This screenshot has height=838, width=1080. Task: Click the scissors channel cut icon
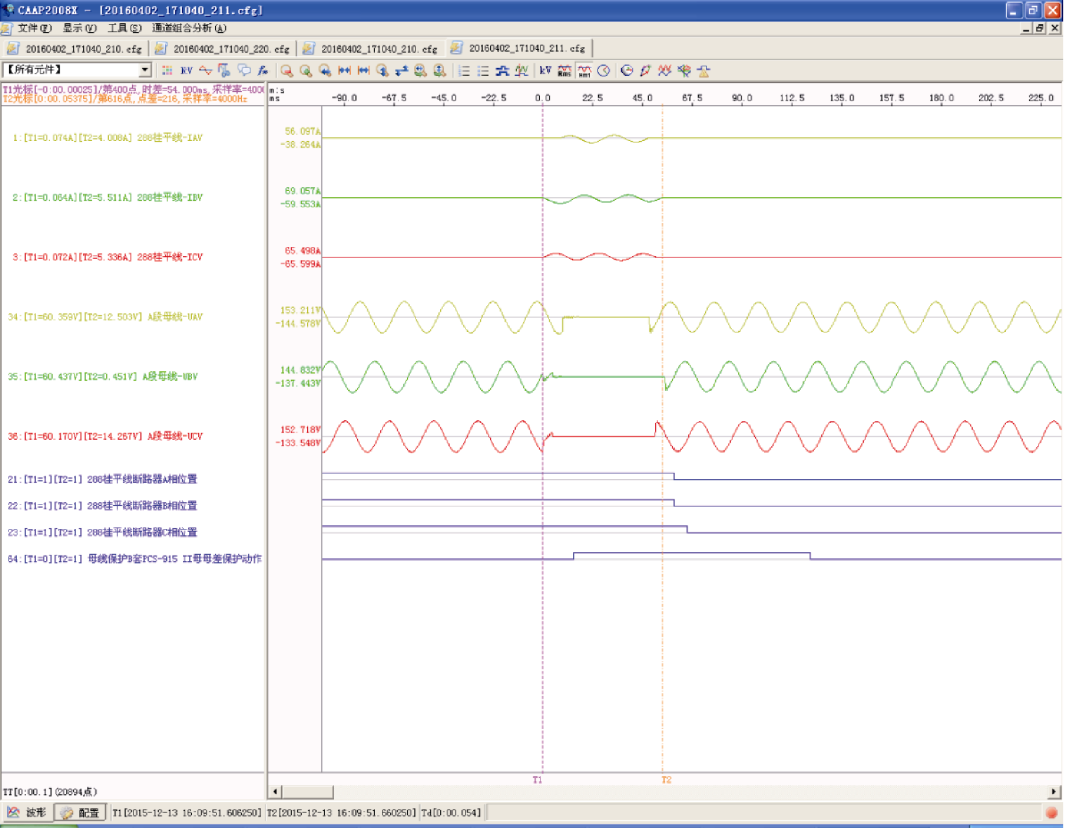[225, 71]
